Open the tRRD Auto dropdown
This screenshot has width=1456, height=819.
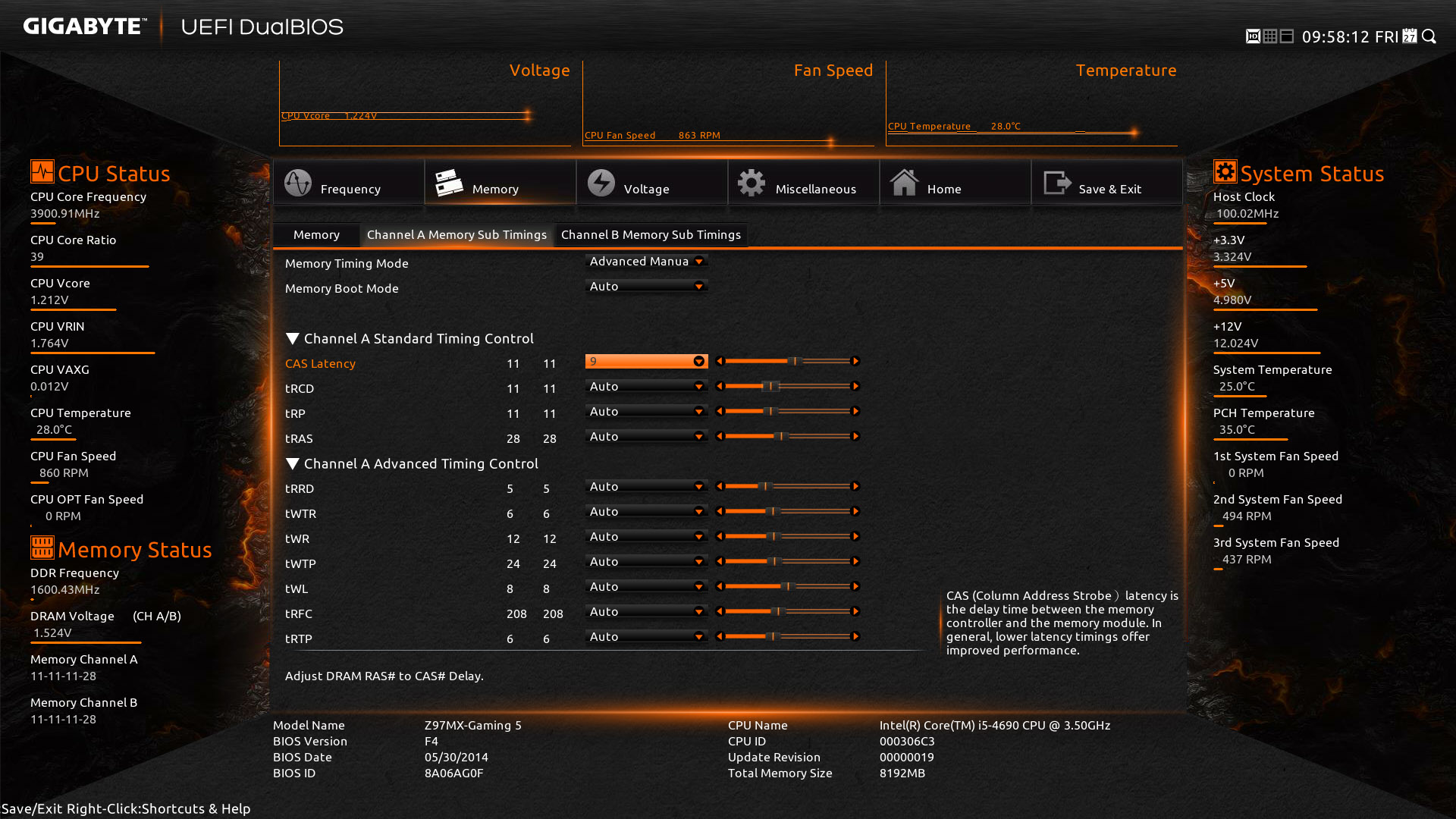coord(646,487)
